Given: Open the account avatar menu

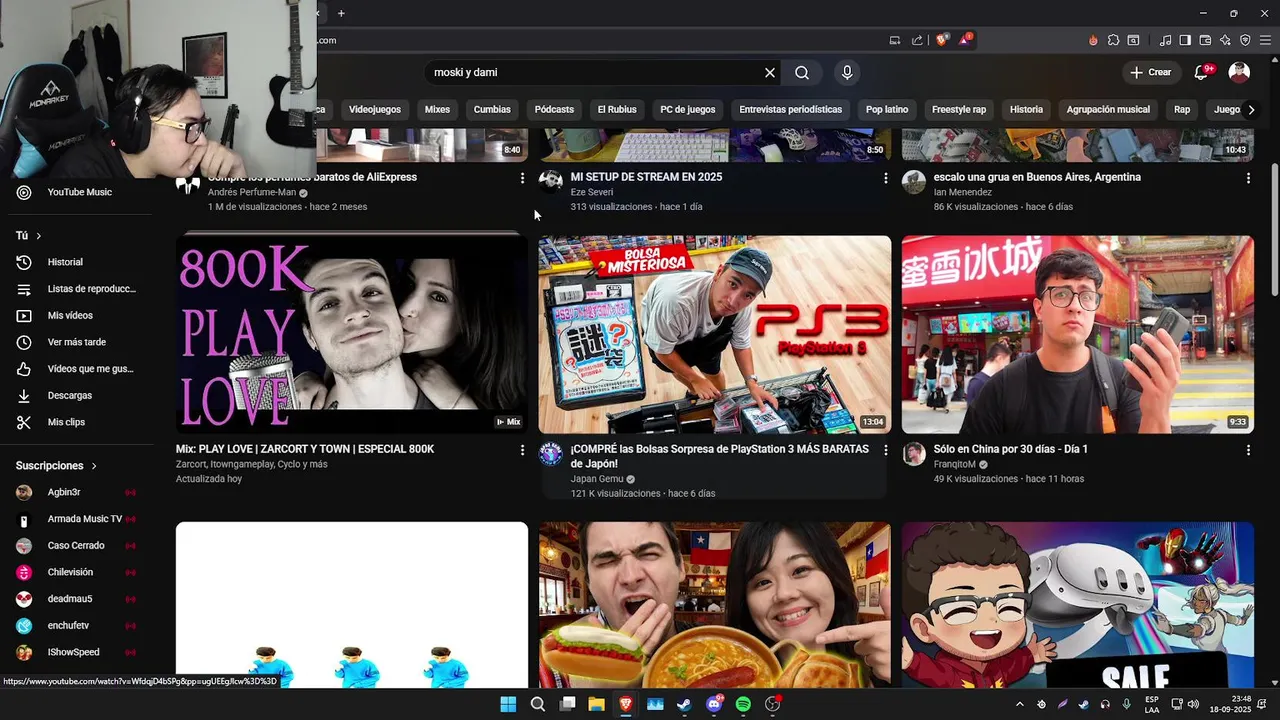Looking at the screenshot, I should (x=1239, y=72).
